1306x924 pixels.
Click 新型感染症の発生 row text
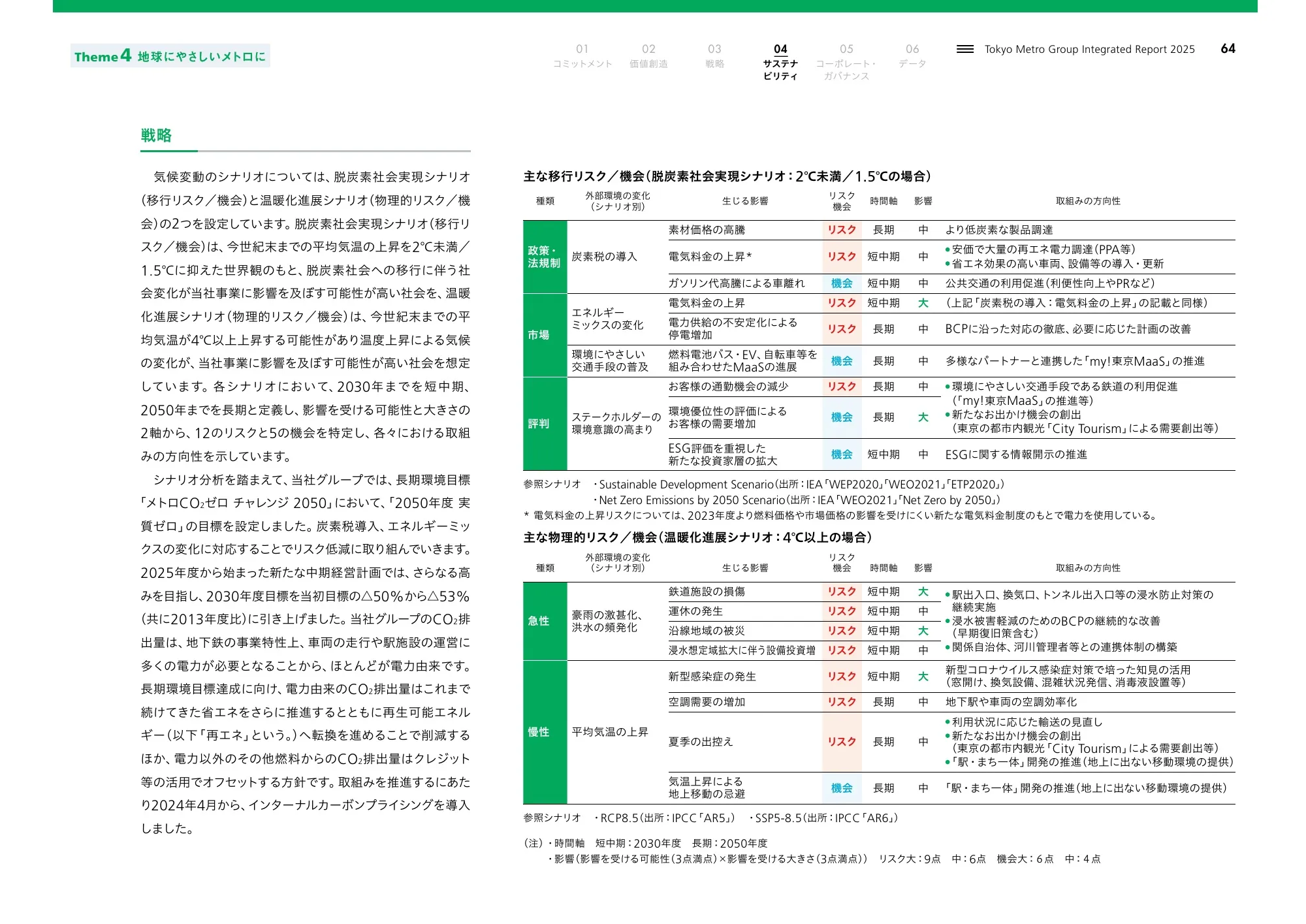coord(712,677)
